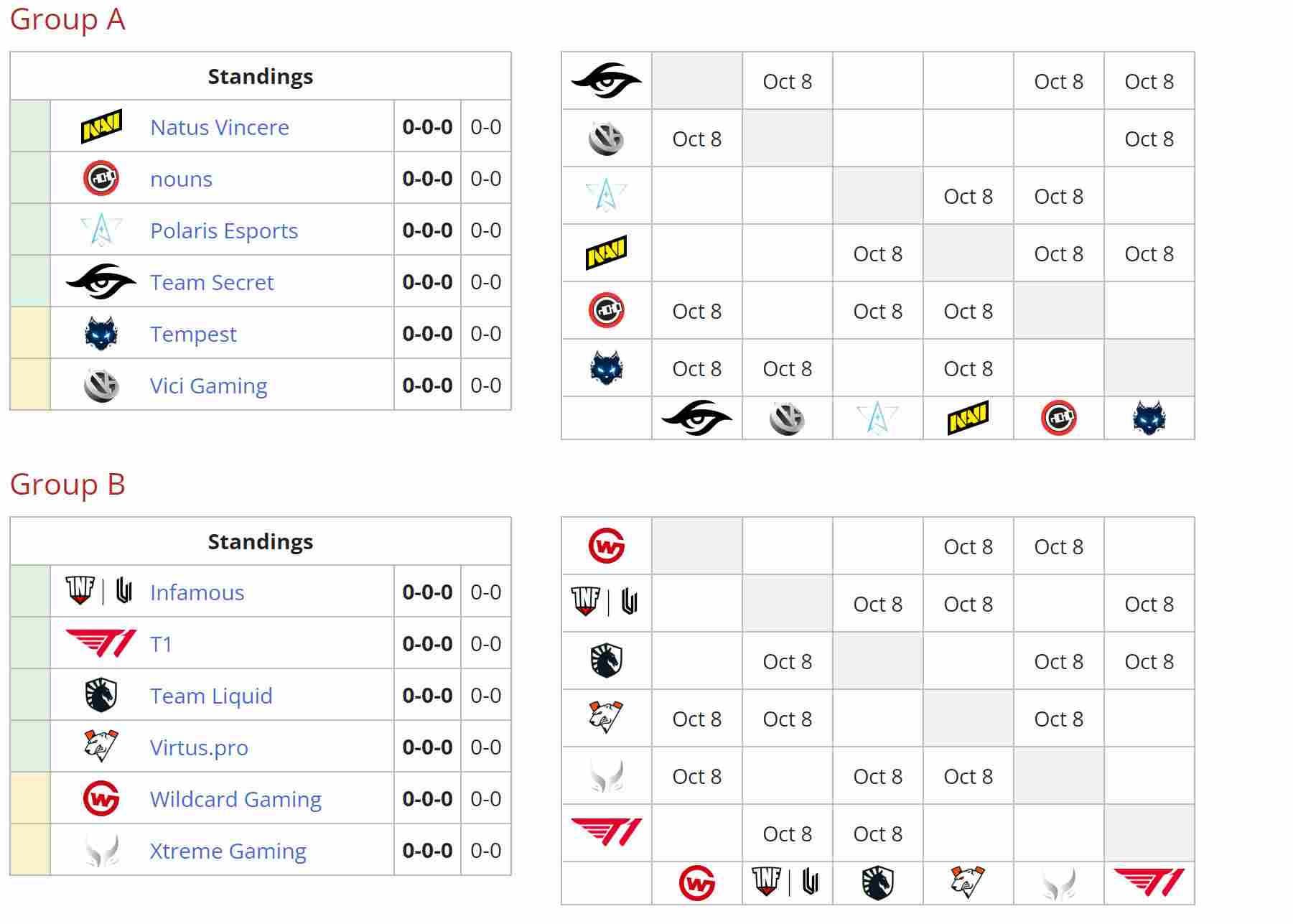Open the Polaris Esports team link
This screenshot has height=924, width=1293.
tap(224, 230)
